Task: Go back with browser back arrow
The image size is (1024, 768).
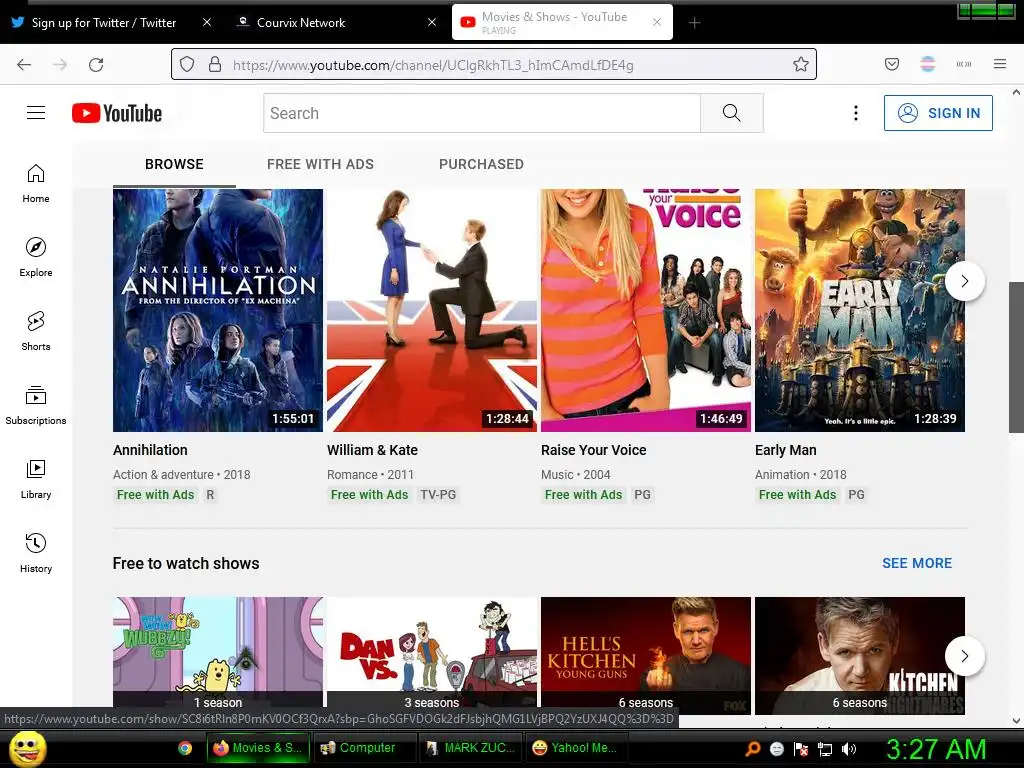Action: tap(24, 65)
